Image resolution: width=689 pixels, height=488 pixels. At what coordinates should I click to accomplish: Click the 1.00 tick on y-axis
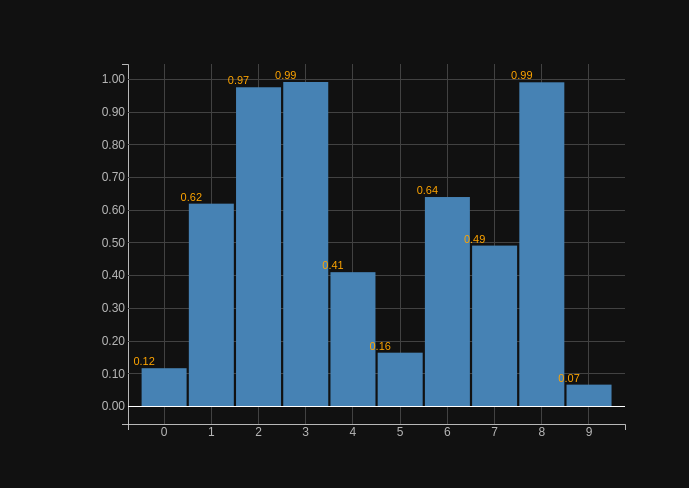tap(113, 80)
